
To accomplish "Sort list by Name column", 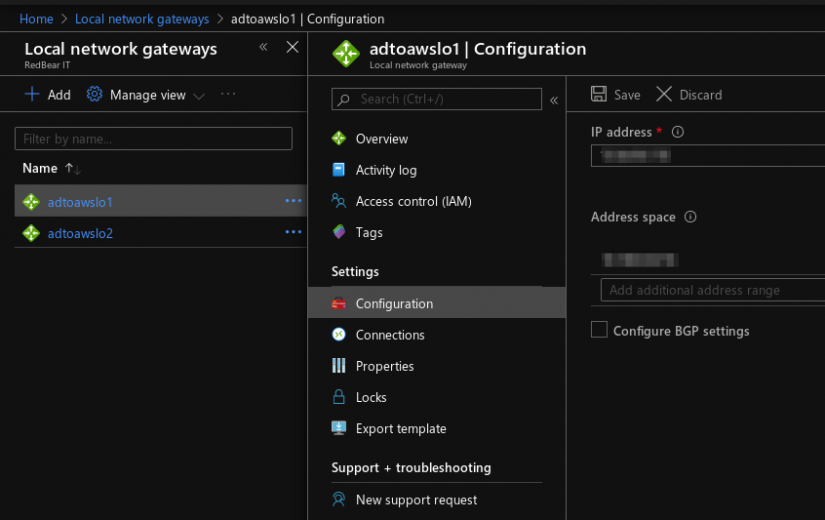I will click(40, 168).
